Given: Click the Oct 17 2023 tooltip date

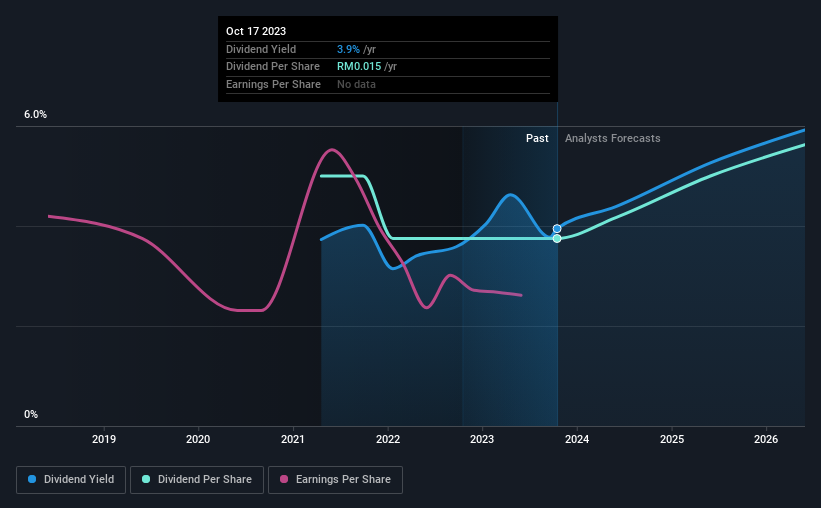Looking at the screenshot, I should coord(256,31).
